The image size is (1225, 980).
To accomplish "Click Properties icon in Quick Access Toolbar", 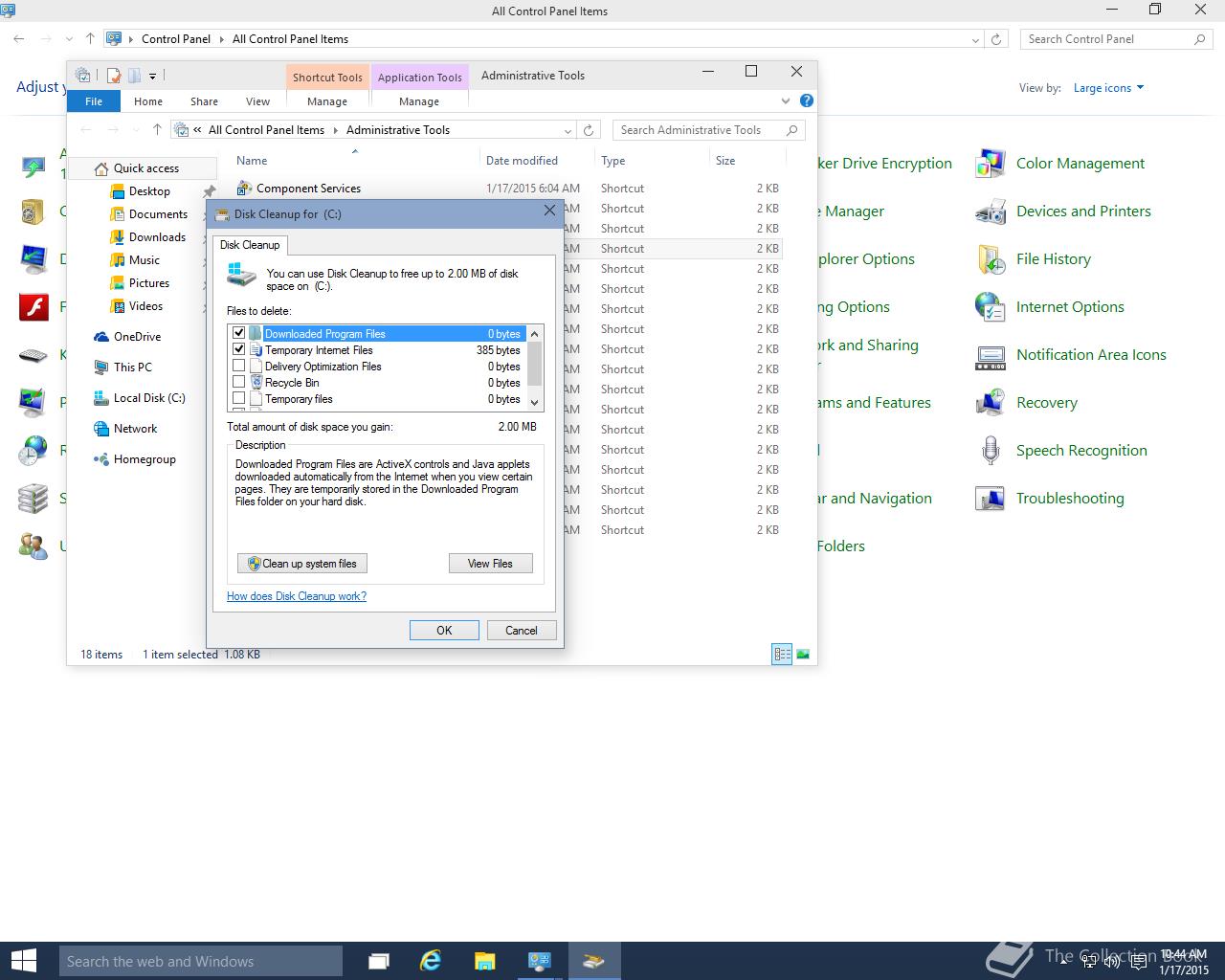I will pyautogui.click(x=114, y=76).
